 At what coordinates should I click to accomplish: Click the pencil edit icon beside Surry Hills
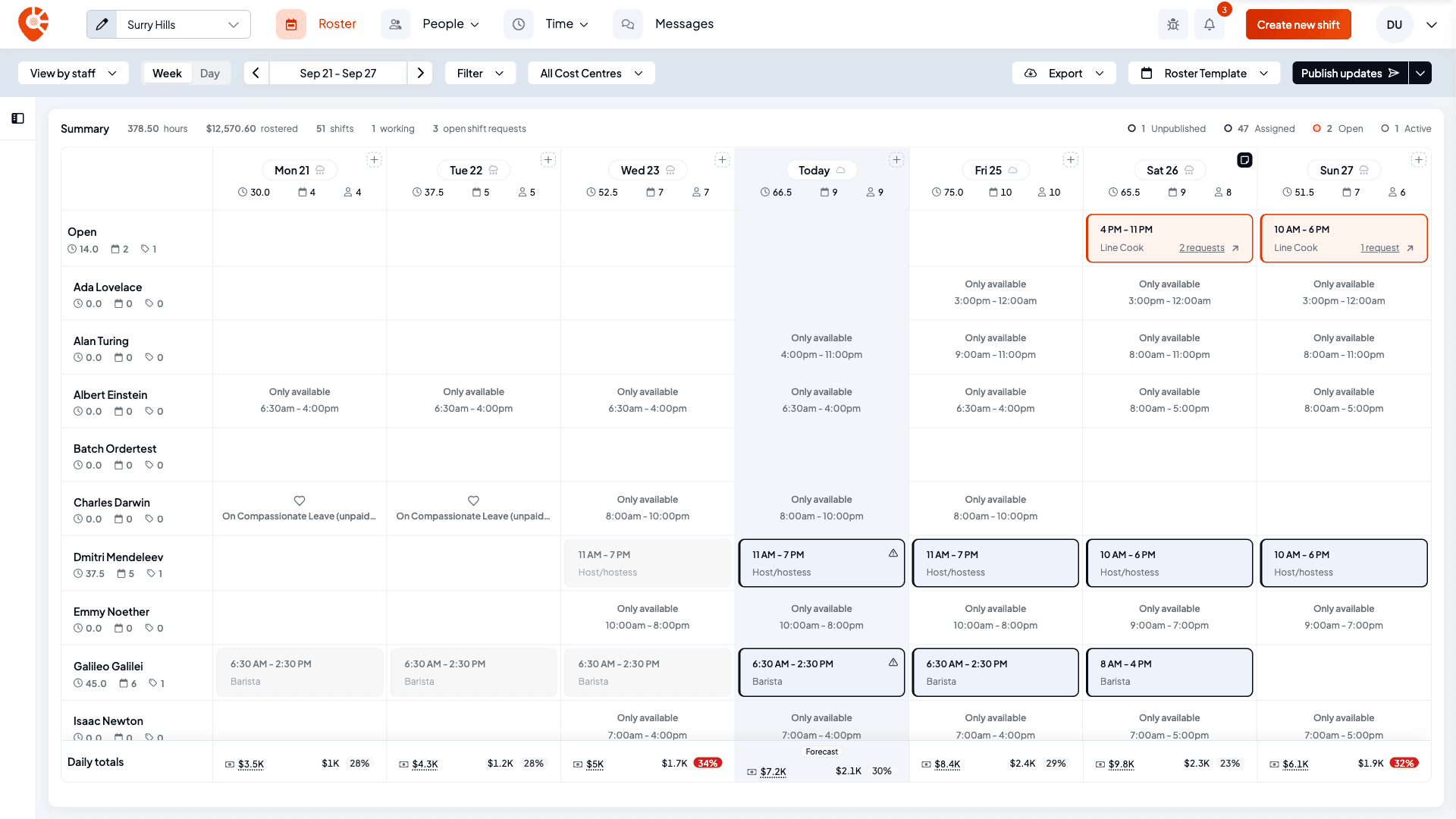pyautogui.click(x=102, y=24)
